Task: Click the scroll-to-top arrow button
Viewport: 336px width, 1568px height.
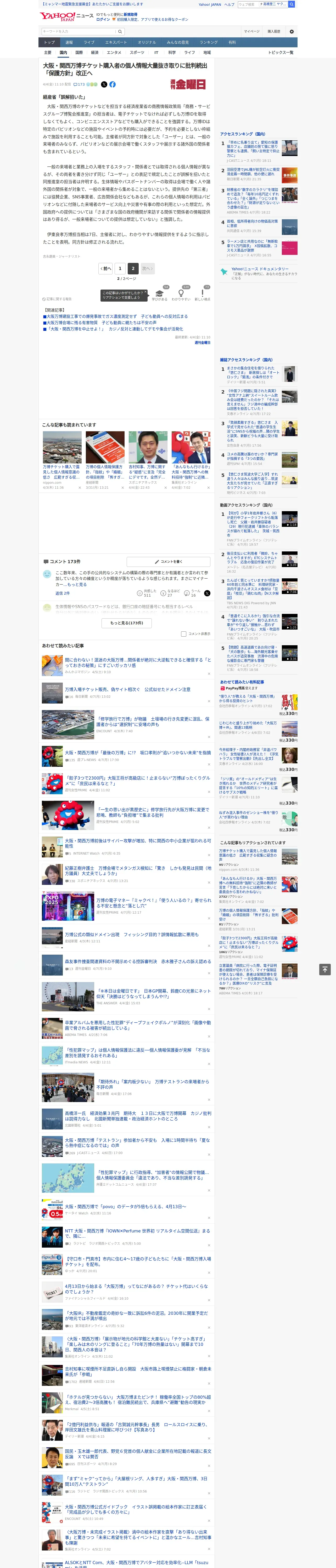Action: tap(325, 970)
